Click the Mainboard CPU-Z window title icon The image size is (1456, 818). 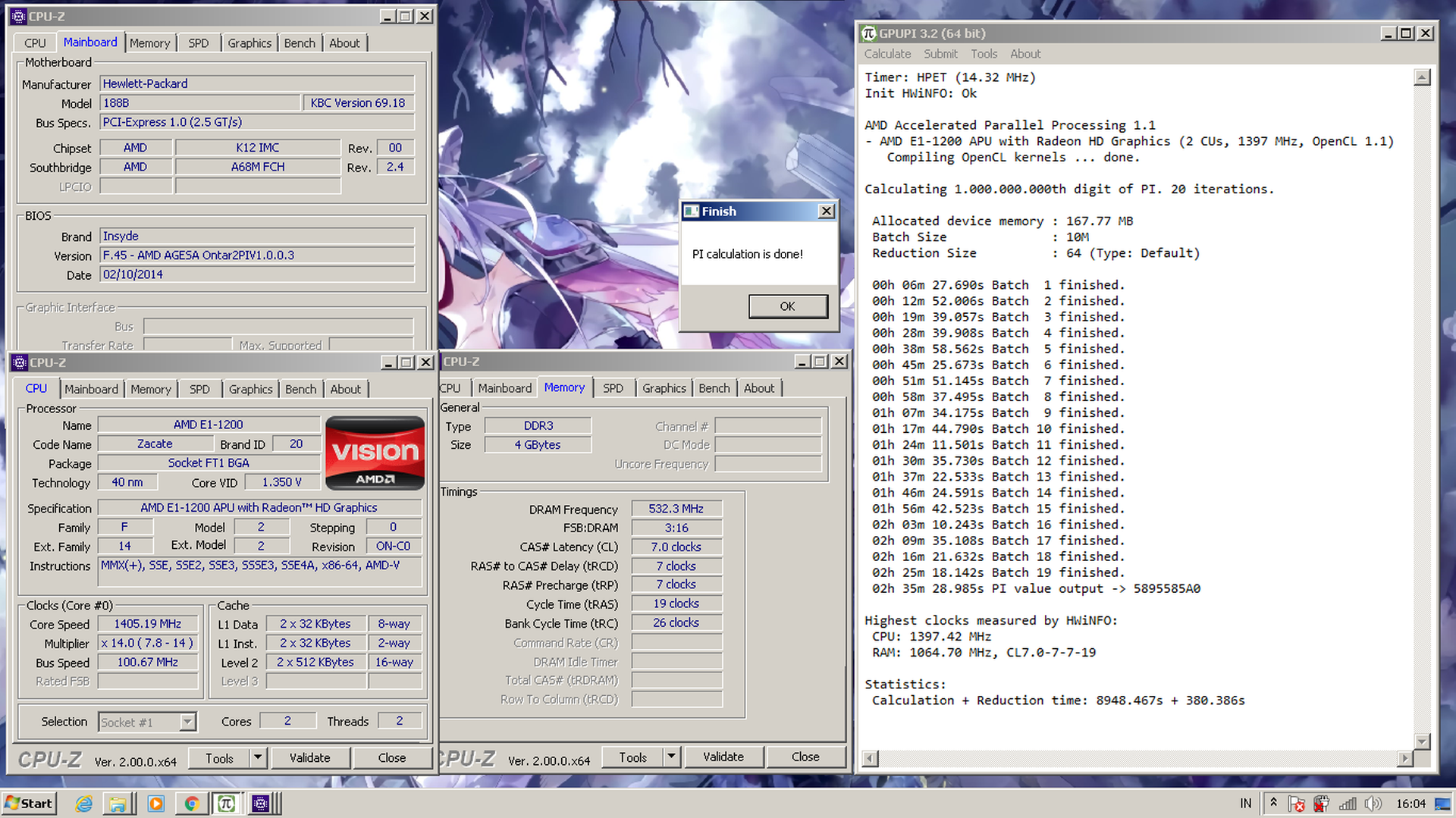tap(19, 16)
